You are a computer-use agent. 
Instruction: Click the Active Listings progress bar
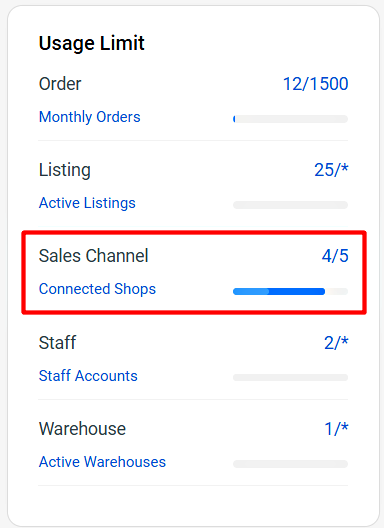pos(290,205)
